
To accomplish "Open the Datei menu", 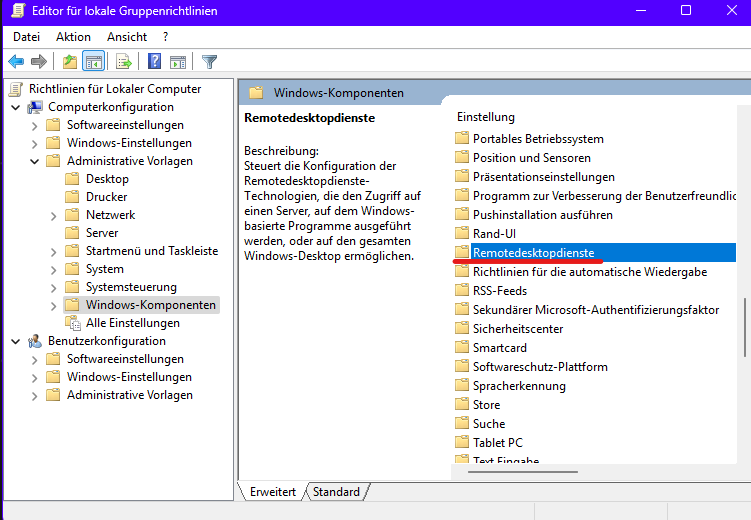I will (27, 36).
